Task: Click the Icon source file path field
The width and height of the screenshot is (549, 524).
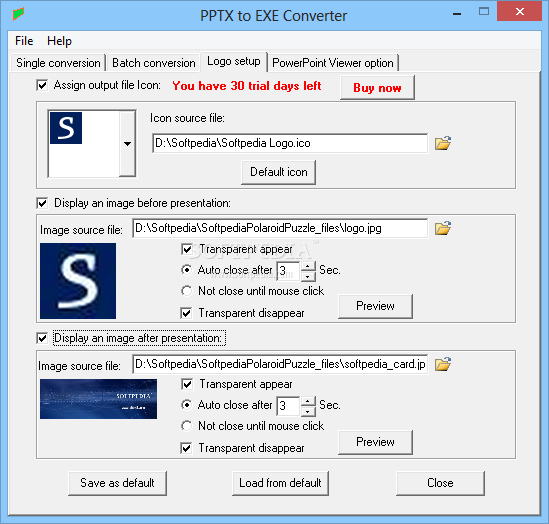Action: [x=290, y=143]
